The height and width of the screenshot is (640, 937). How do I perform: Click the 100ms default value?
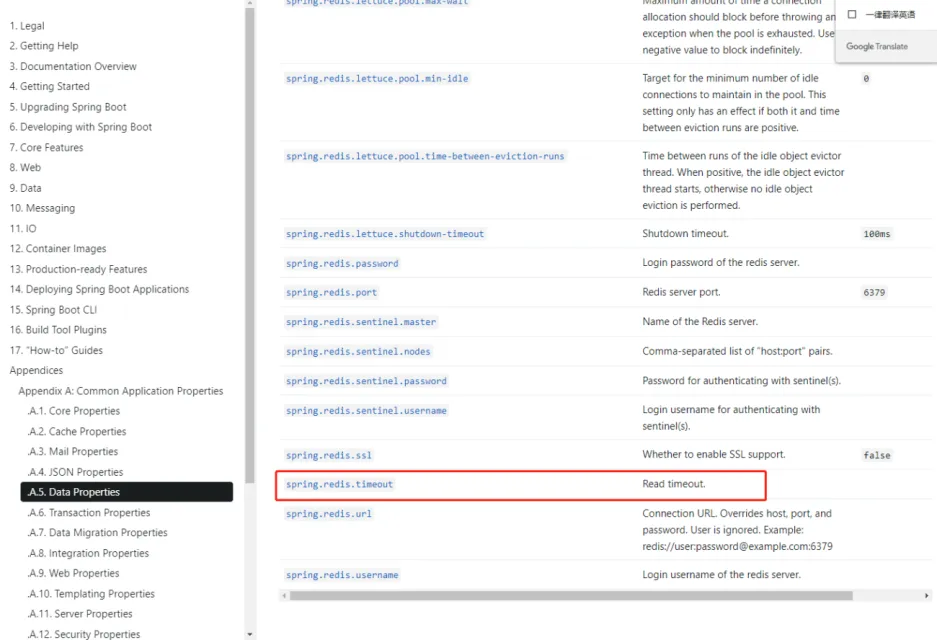point(877,234)
